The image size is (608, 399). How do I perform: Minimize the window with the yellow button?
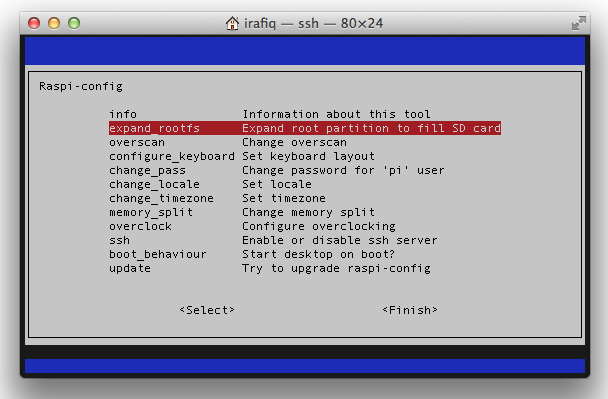54,23
